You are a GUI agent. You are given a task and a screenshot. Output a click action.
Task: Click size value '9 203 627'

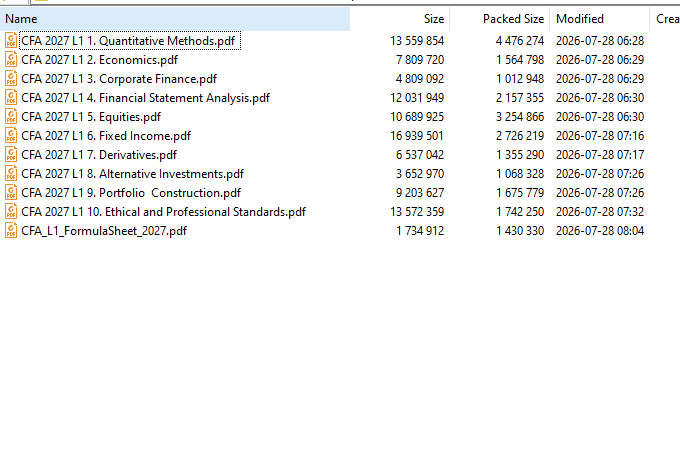click(x=420, y=193)
